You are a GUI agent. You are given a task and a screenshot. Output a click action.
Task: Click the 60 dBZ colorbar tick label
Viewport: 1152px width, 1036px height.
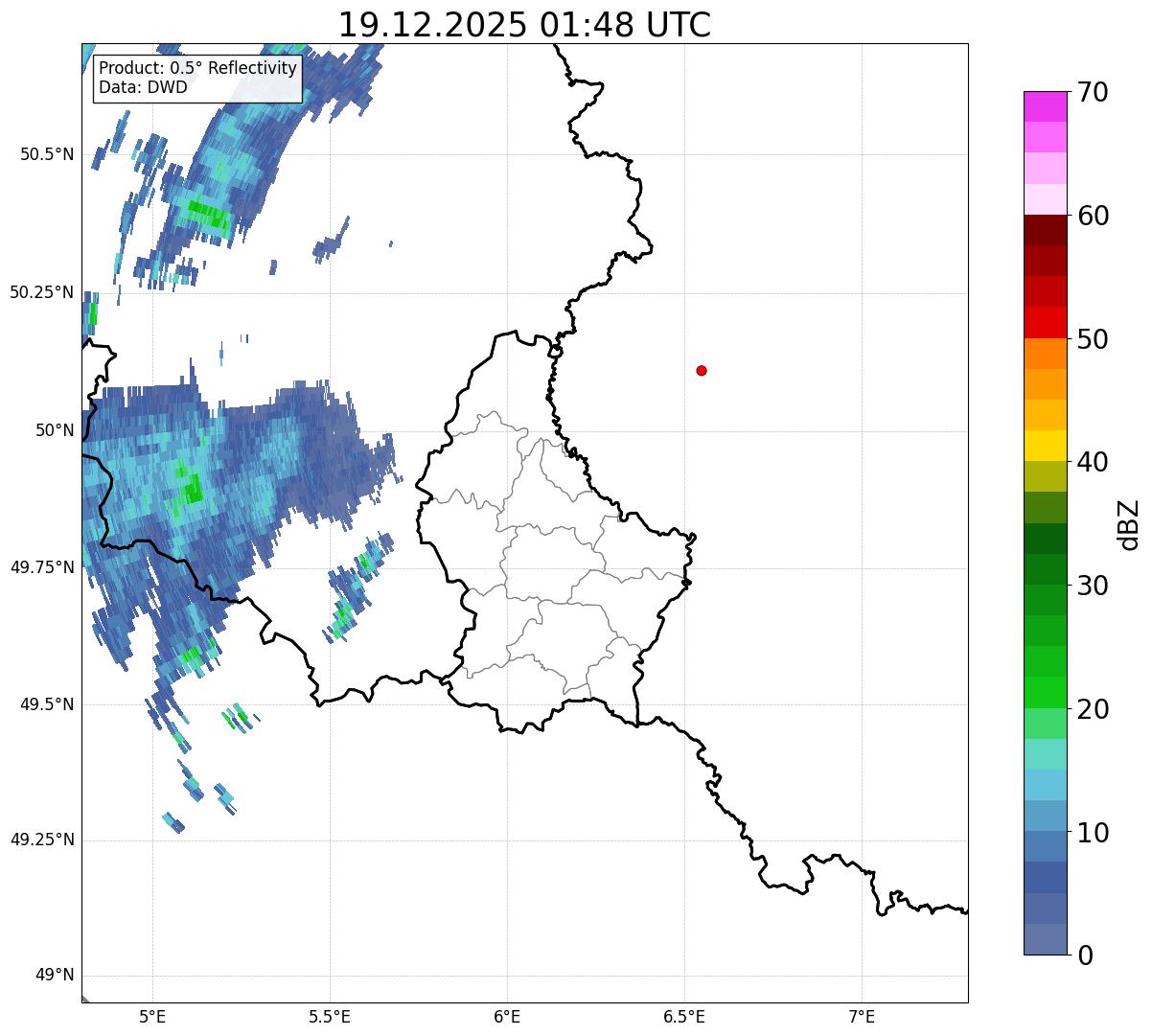point(1093,216)
